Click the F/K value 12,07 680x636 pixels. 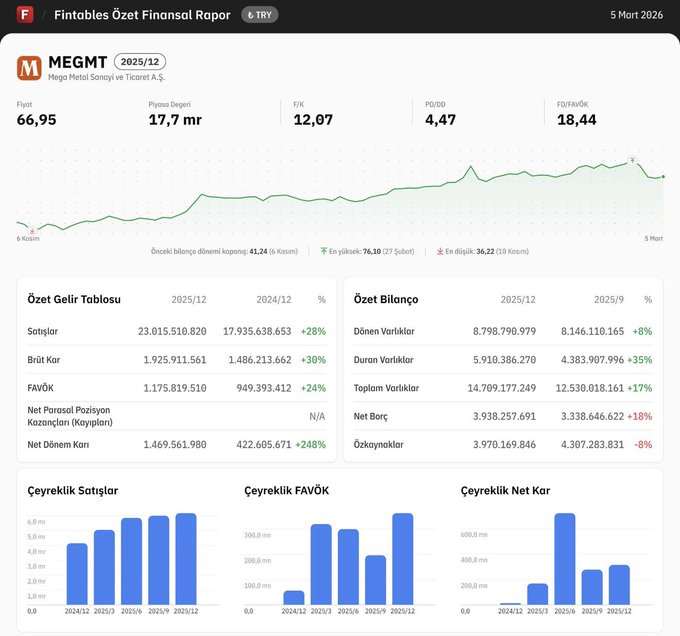[x=313, y=120]
